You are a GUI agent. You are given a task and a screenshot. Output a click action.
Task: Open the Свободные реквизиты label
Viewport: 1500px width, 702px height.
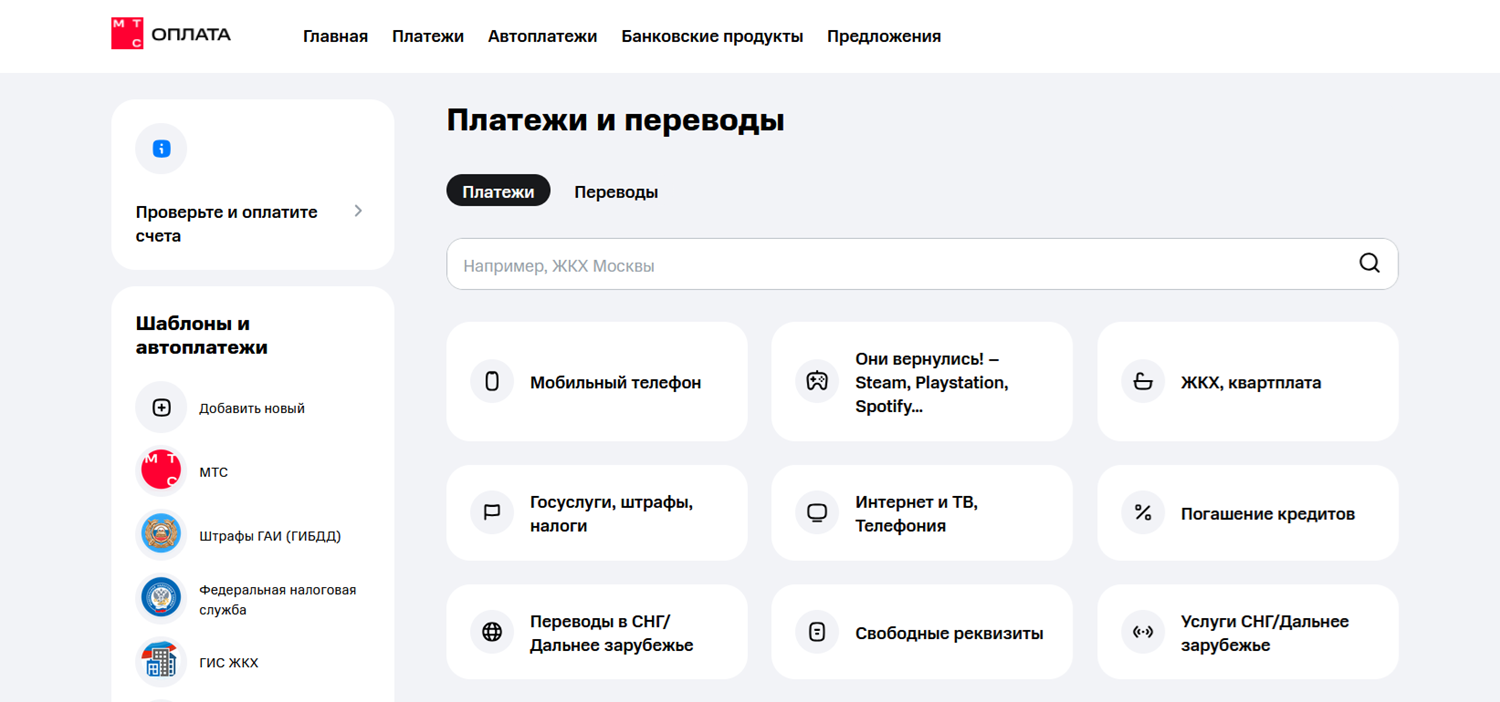click(949, 633)
